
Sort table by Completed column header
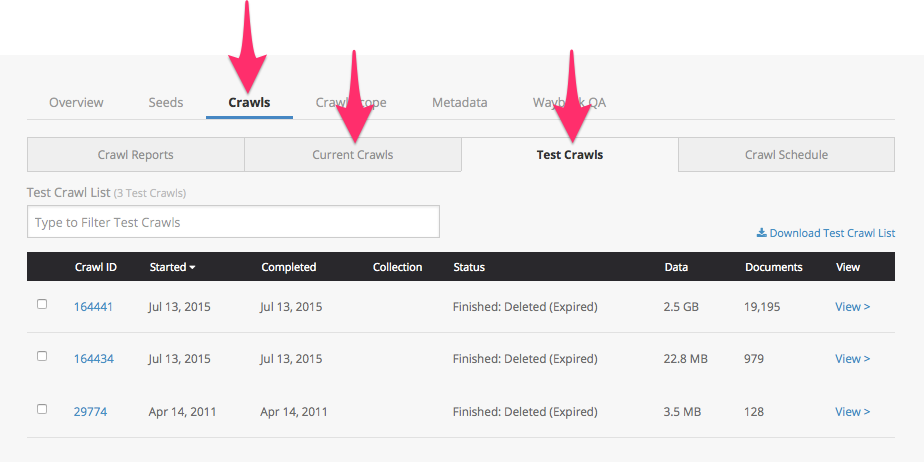pyautogui.click(x=288, y=267)
